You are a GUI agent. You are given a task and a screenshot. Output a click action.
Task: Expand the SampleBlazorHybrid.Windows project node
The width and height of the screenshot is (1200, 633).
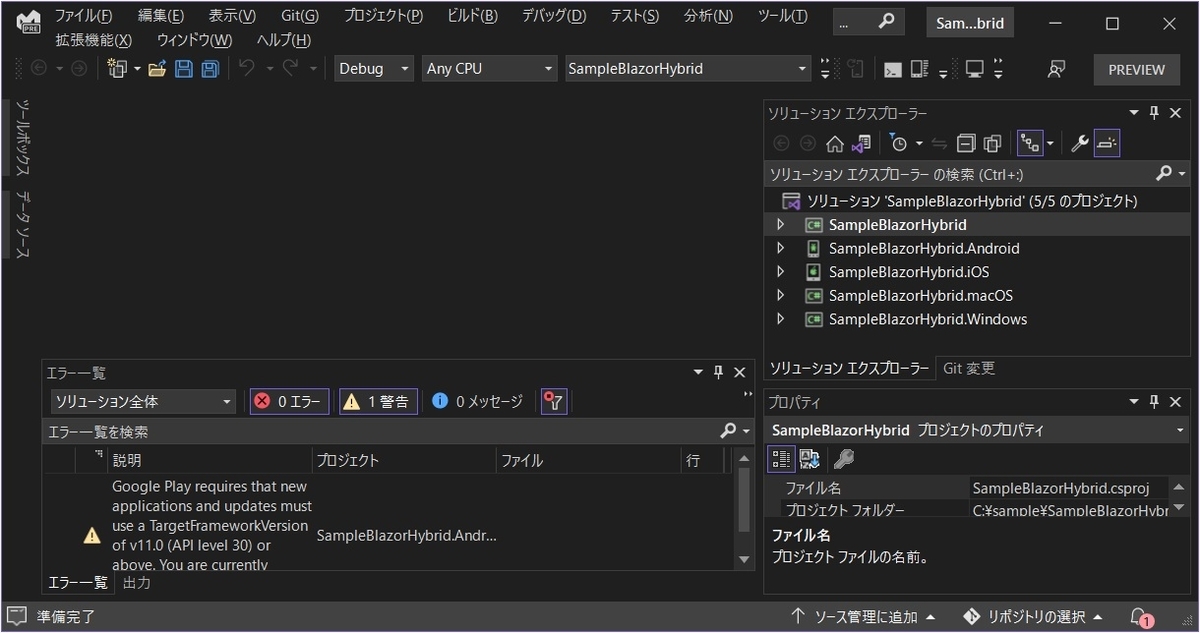click(781, 320)
